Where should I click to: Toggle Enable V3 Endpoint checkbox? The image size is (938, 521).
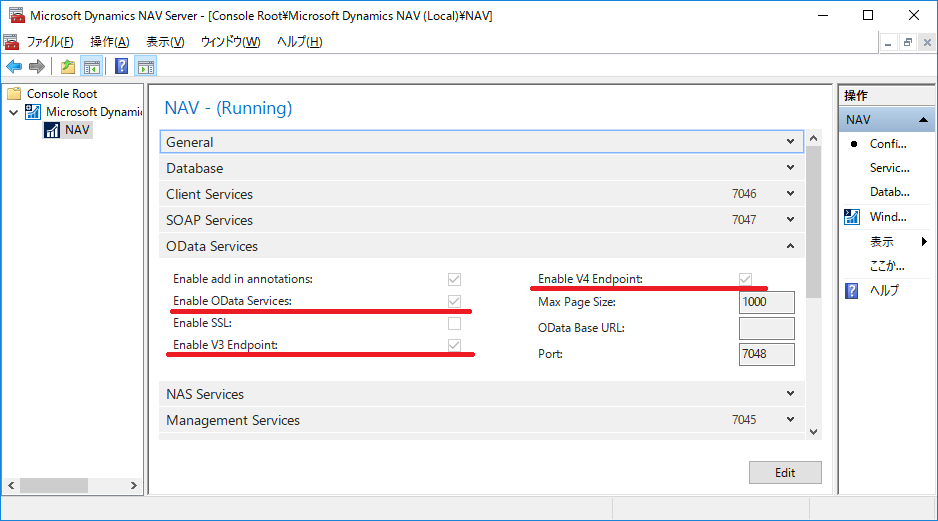click(455, 345)
